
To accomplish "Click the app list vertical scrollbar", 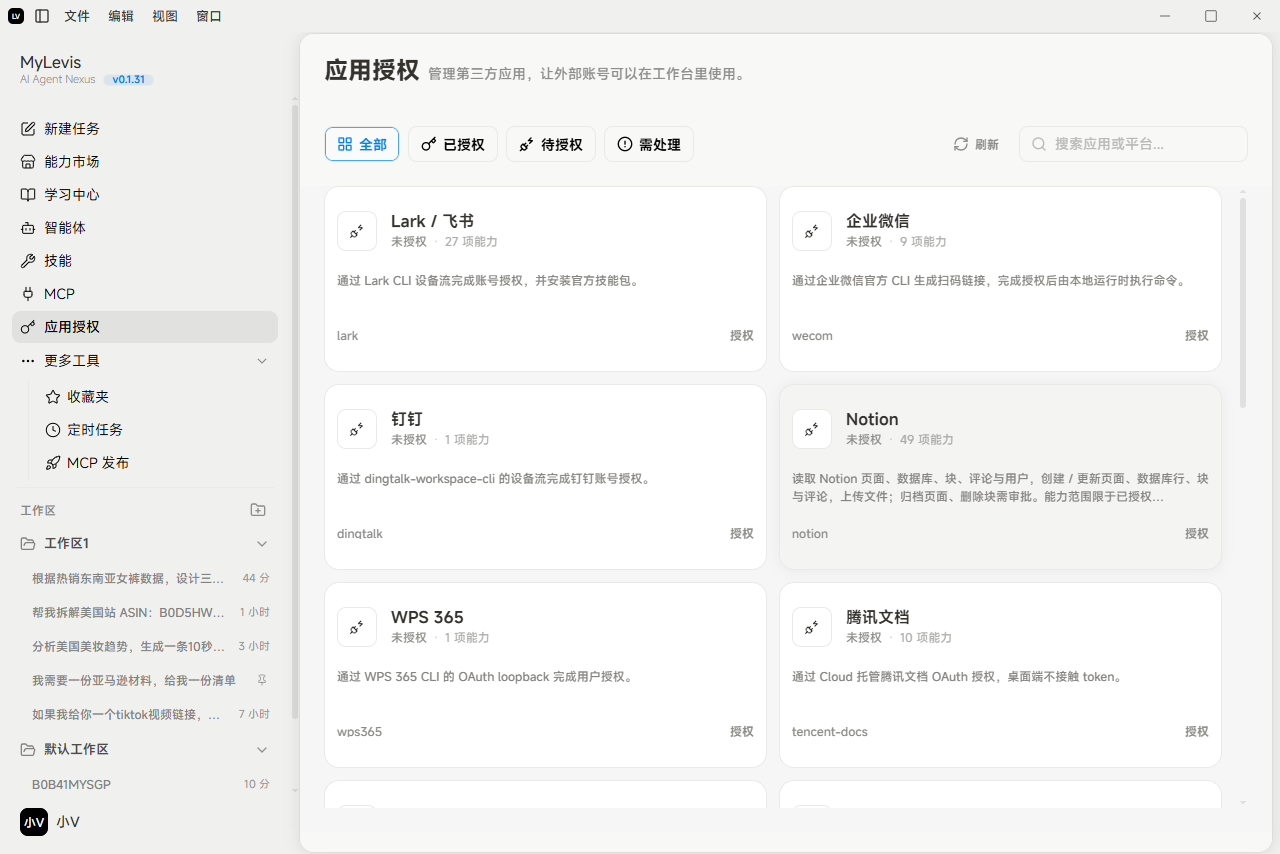I will 1243,302.
